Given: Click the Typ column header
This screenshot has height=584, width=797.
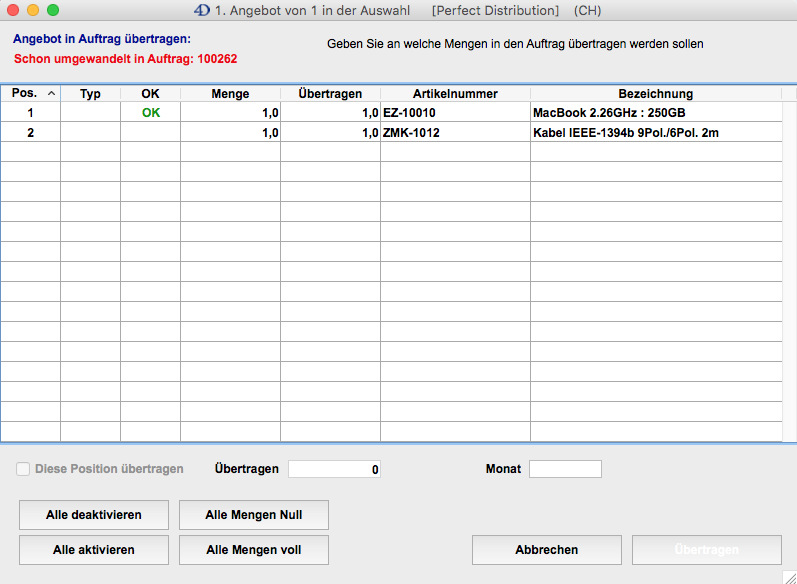Looking at the screenshot, I should [90, 94].
